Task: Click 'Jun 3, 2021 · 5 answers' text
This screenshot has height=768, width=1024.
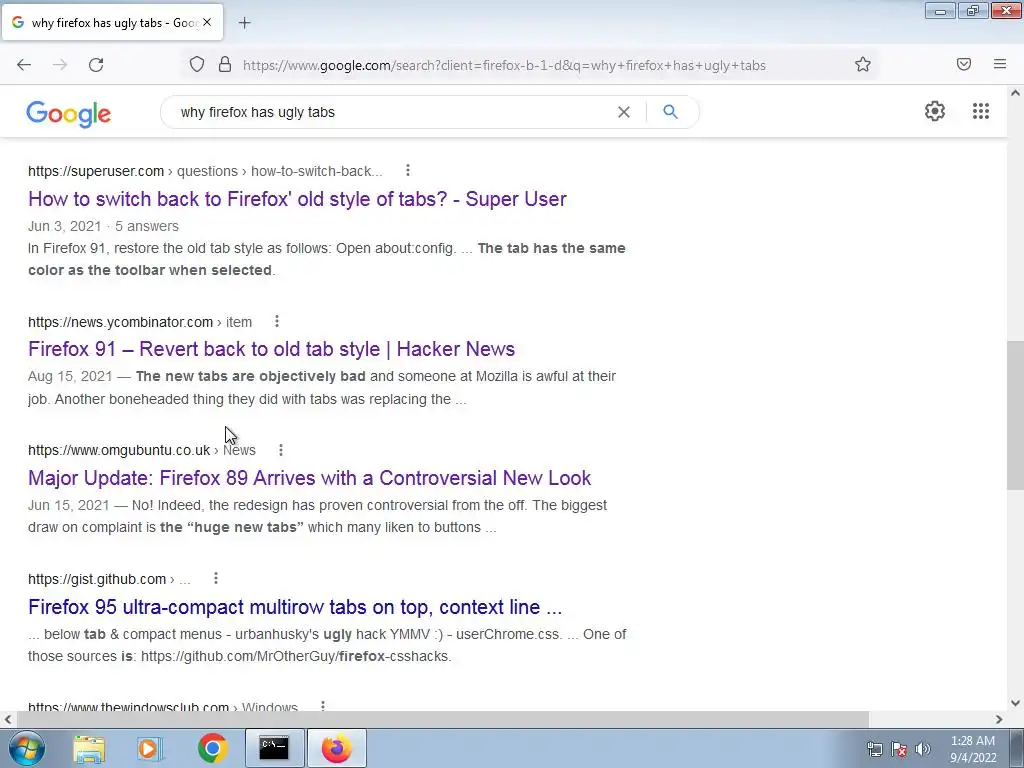Action: (x=103, y=226)
